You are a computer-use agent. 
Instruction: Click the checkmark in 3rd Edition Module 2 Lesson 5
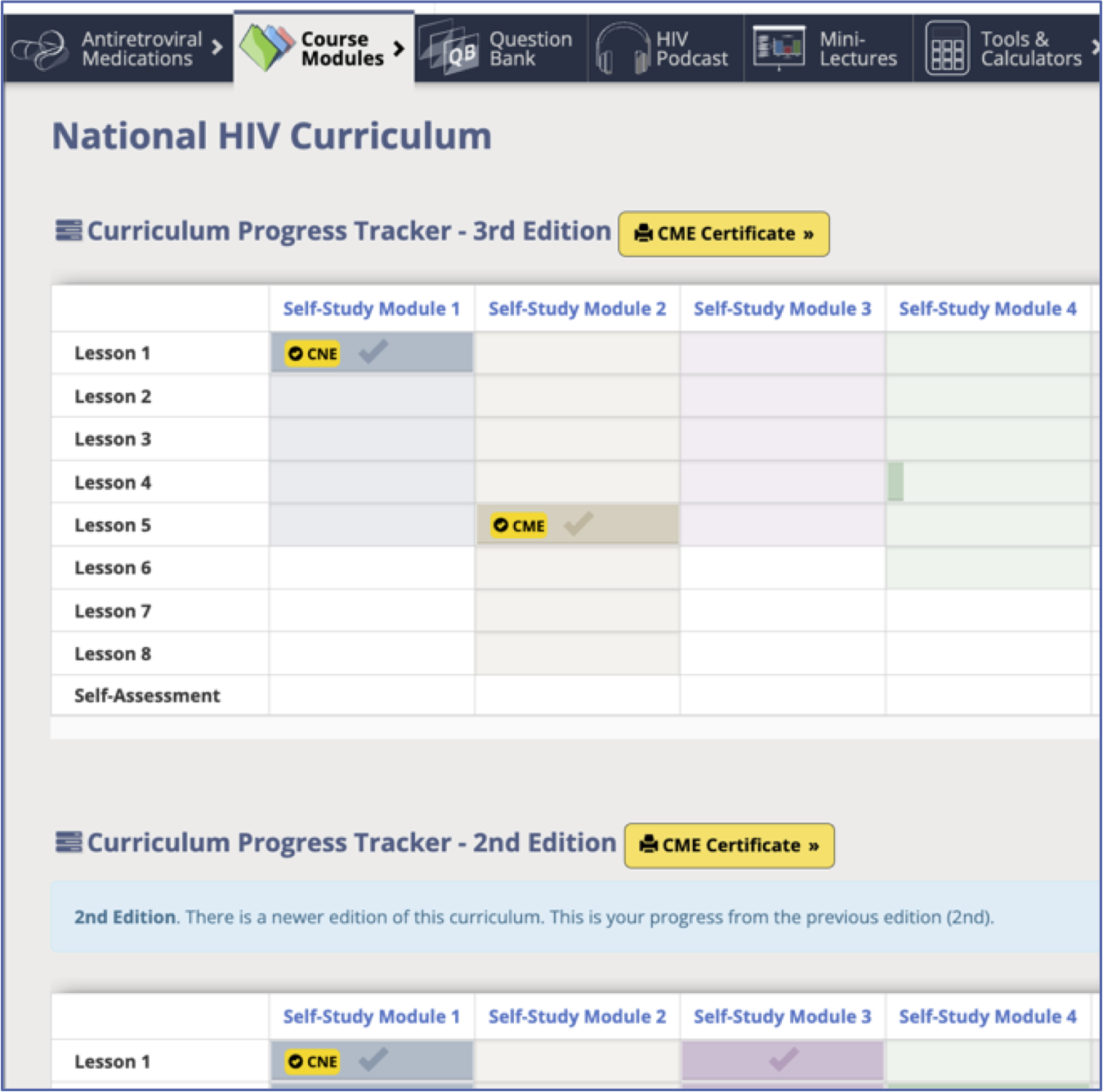(x=578, y=524)
